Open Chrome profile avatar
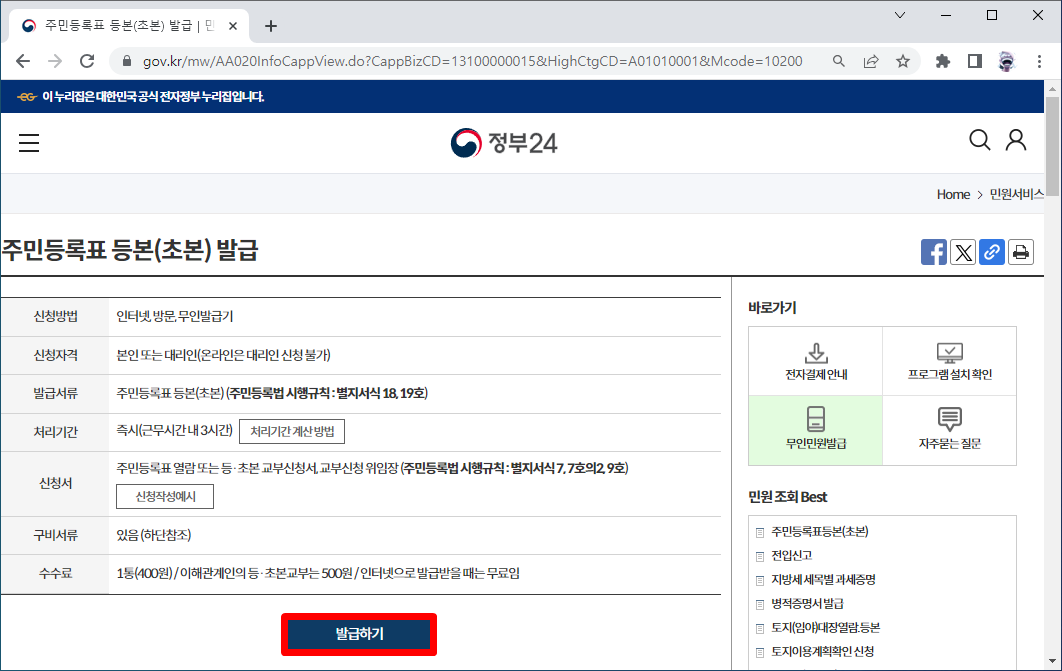The height and width of the screenshot is (671, 1062). (1006, 62)
